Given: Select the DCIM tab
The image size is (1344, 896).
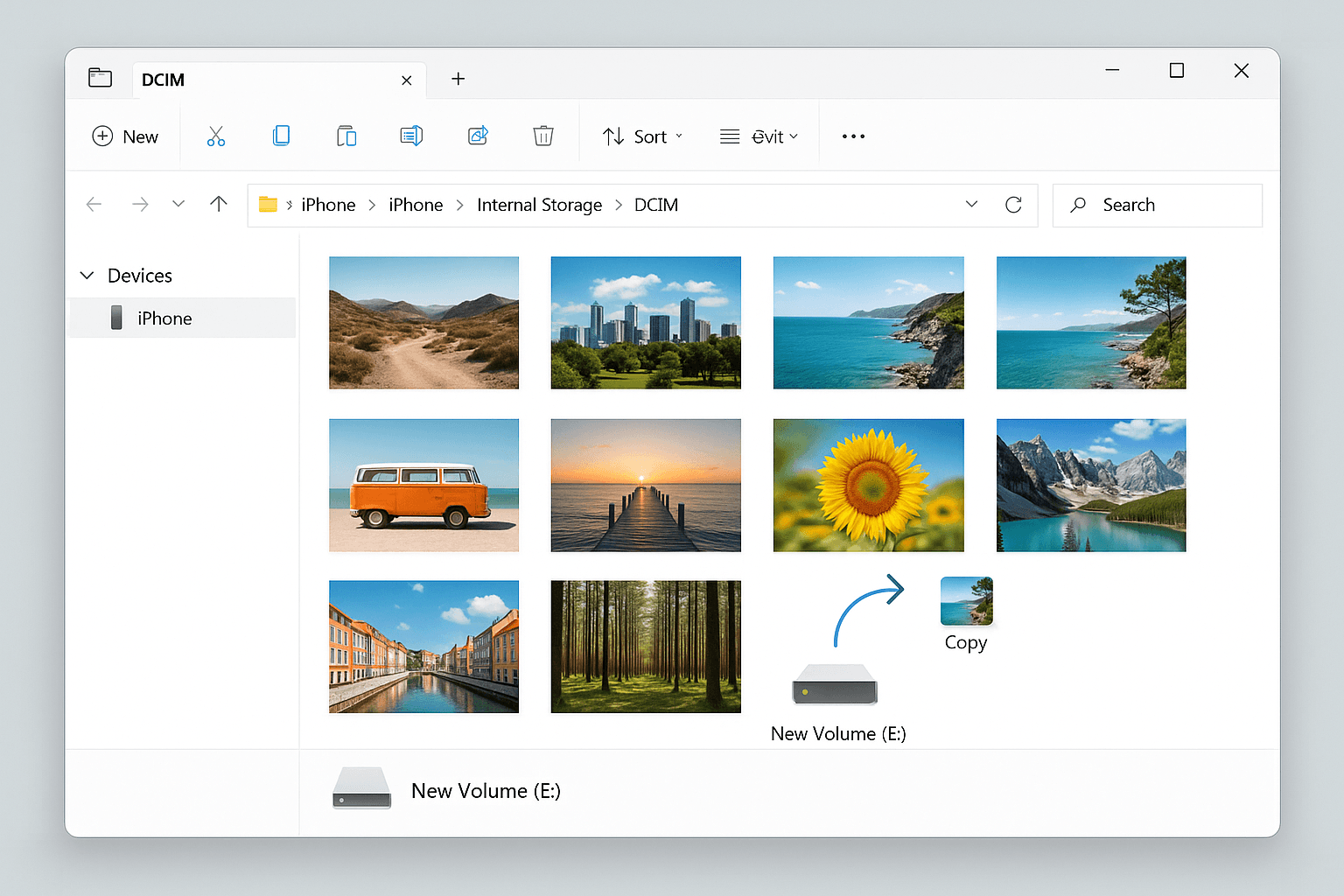Looking at the screenshot, I should (262, 80).
